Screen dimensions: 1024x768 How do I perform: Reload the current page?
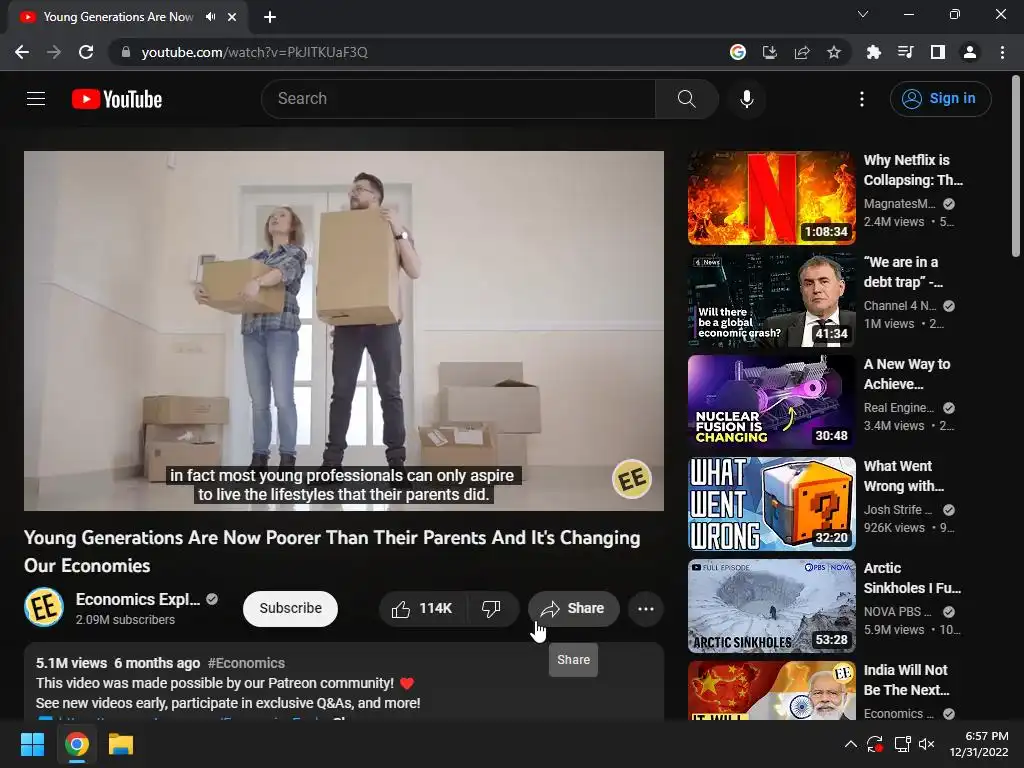click(x=86, y=52)
